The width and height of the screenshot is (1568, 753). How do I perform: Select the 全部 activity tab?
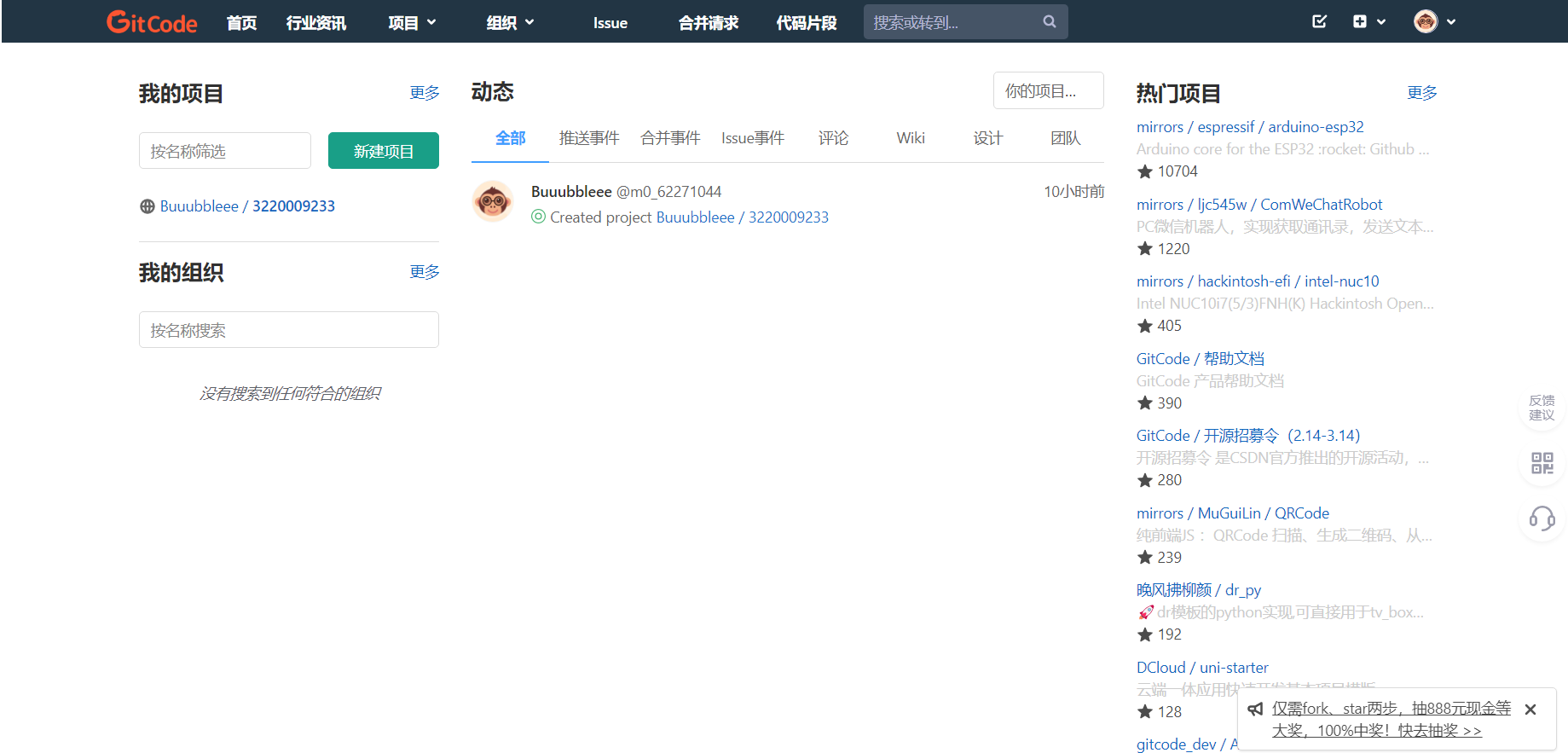(x=511, y=138)
